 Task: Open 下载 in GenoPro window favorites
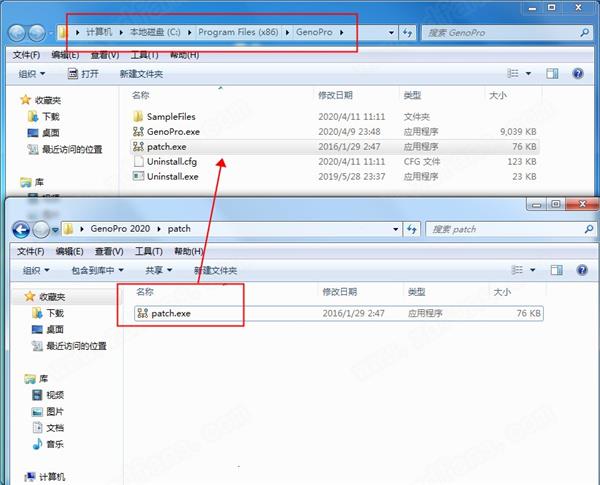pyautogui.click(x=44, y=116)
